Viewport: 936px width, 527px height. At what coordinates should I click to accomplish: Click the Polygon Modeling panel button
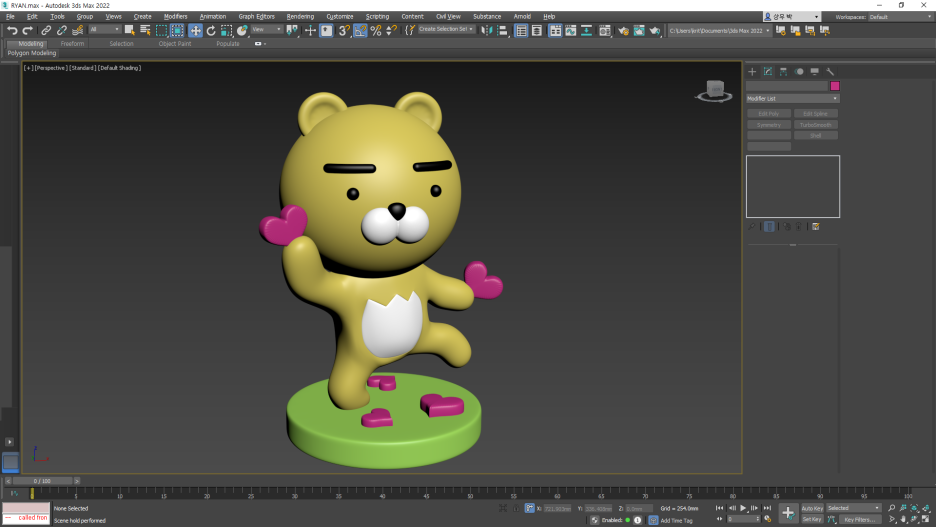(x=32, y=53)
